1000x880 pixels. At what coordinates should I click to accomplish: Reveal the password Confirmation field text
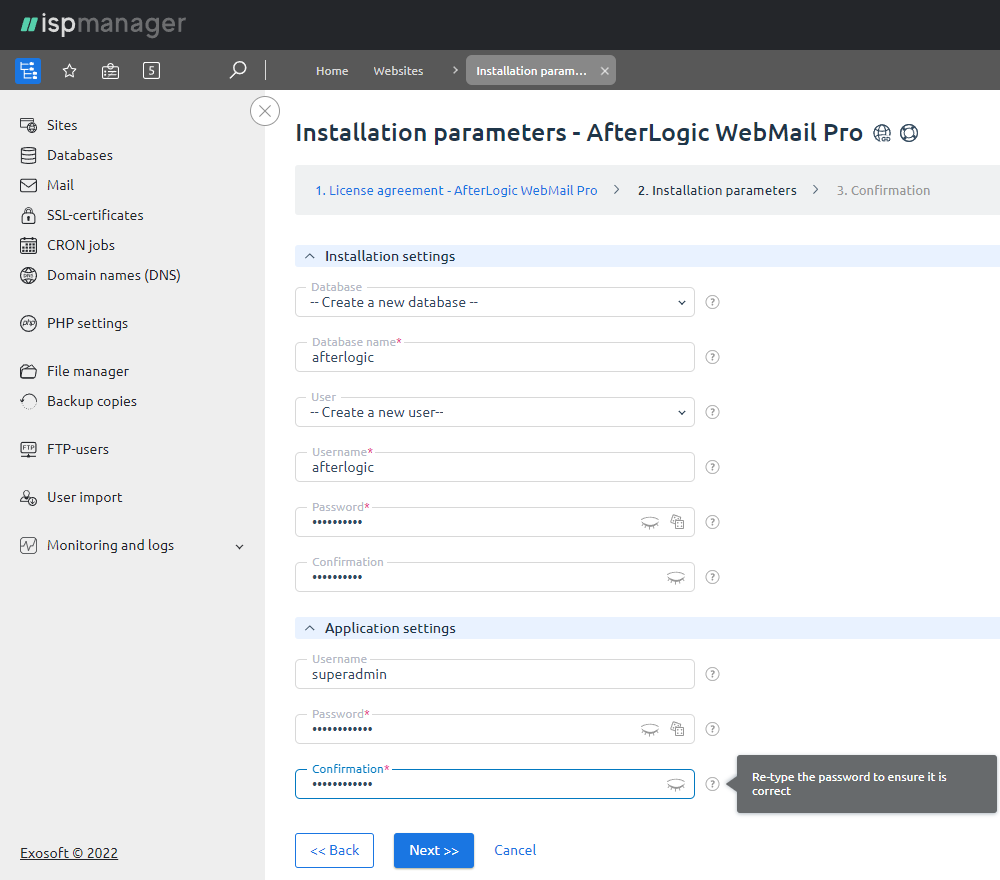click(676, 576)
